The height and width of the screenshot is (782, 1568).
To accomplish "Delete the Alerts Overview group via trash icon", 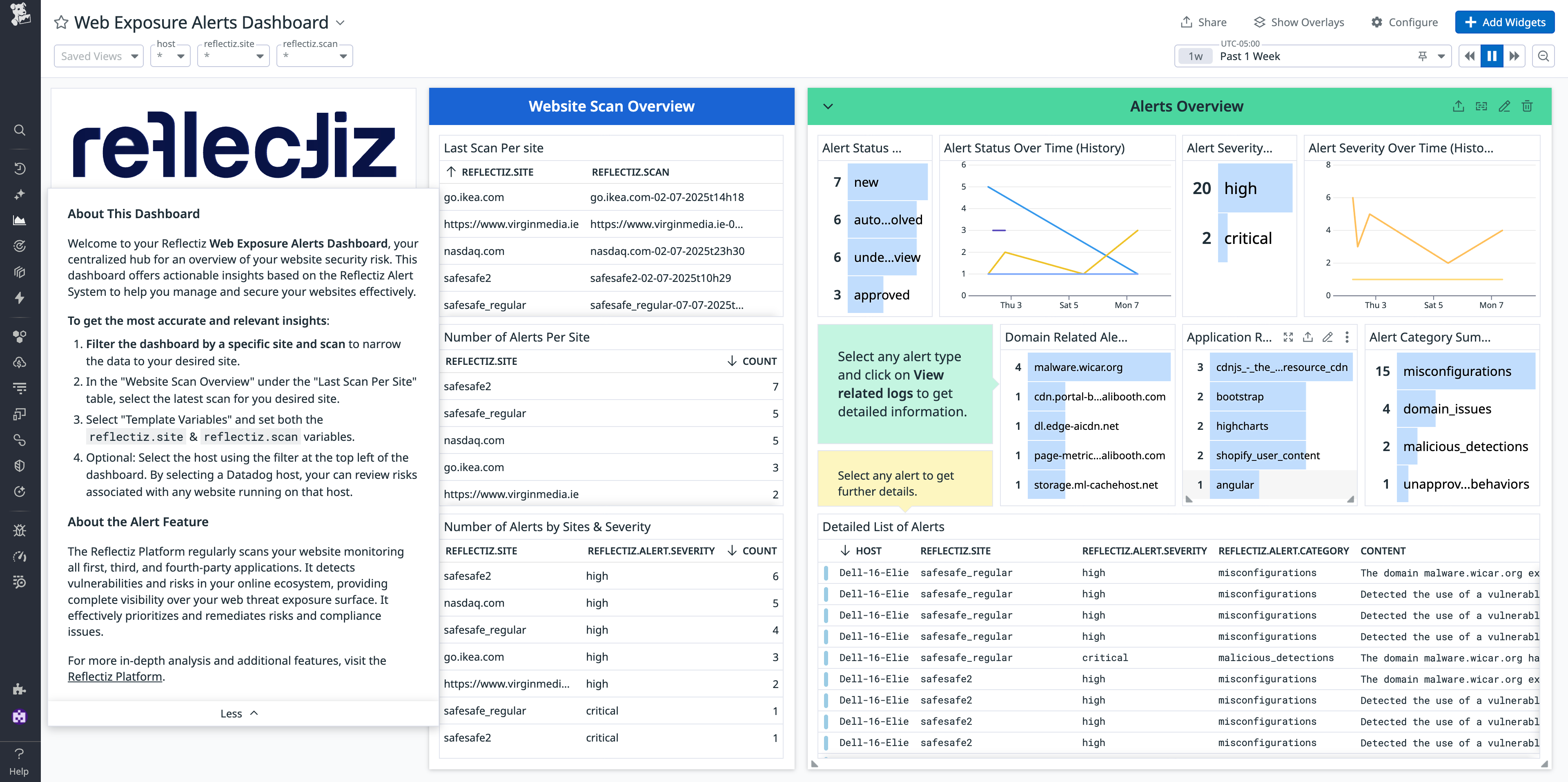I will click(x=1527, y=105).
